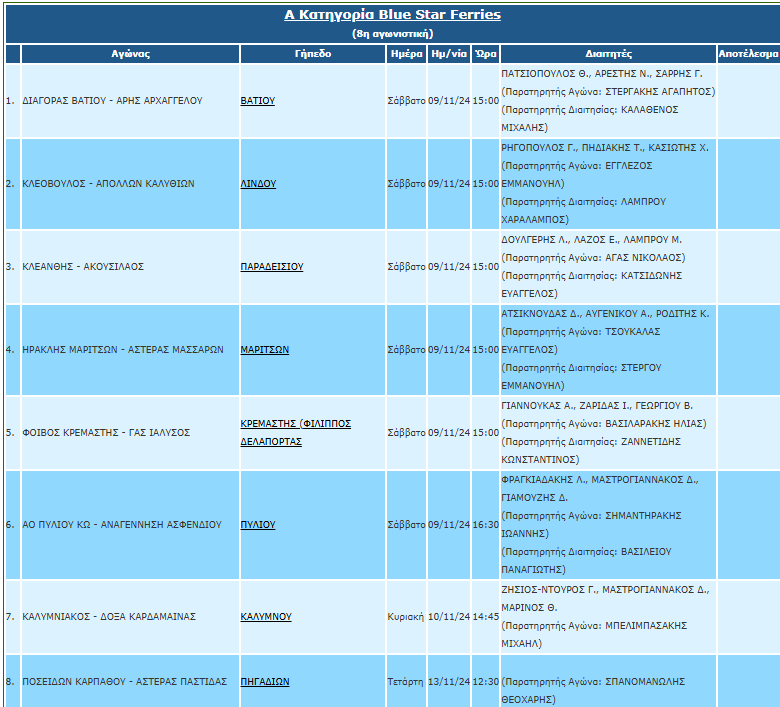Click referees ΑΤΣΙΚΝΟΥΔΑΣ Δ., ΑΥΓΕΝΙΚΟΥ Α., ΡΟΔΙΤΗΣ Κ.
780x707 pixels.
605,314
